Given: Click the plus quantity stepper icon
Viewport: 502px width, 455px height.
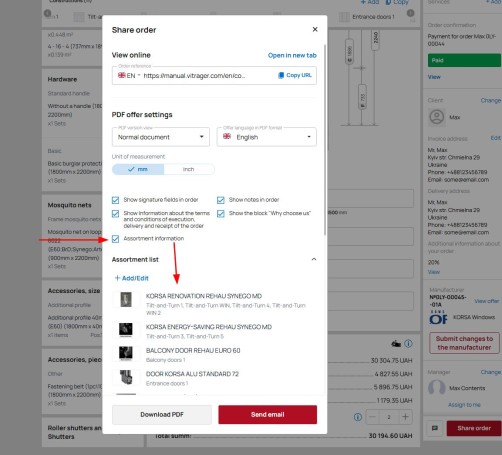Looking at the screenshot, I should [405, 417].
